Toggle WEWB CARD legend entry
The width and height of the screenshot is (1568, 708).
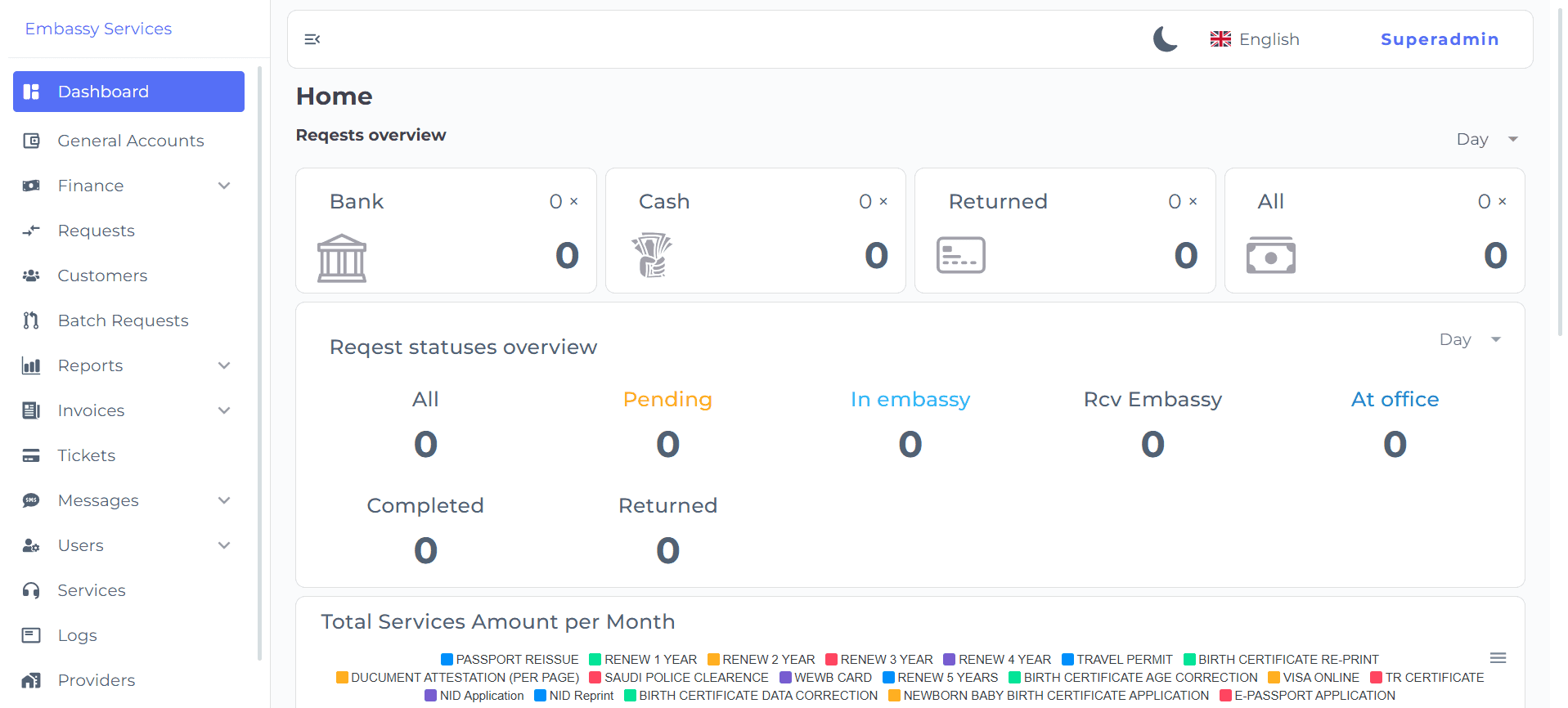pyautogui.click(x=826, y=678)
